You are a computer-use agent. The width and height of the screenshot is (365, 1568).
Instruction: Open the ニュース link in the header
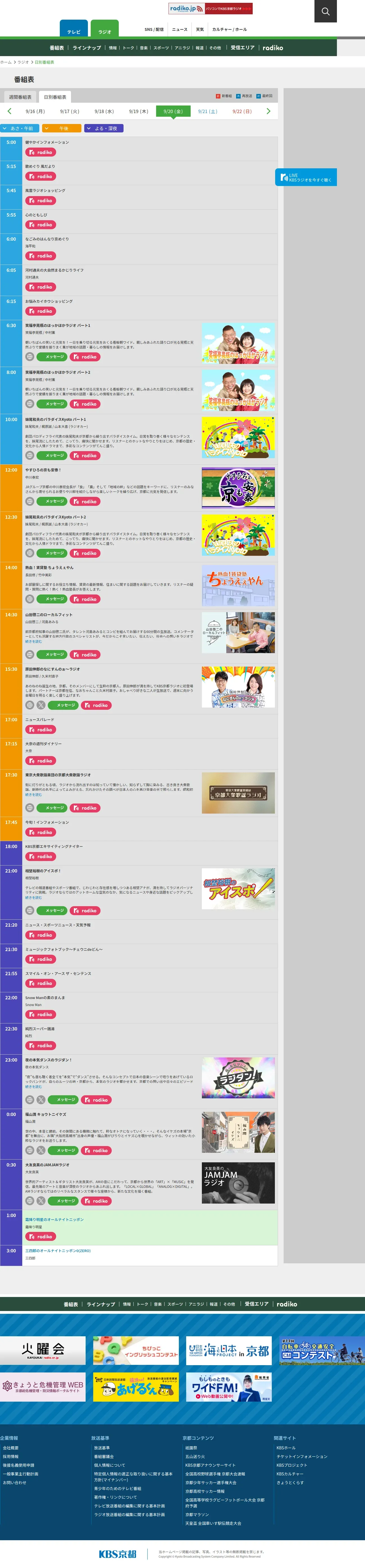(x=180, y=29)
